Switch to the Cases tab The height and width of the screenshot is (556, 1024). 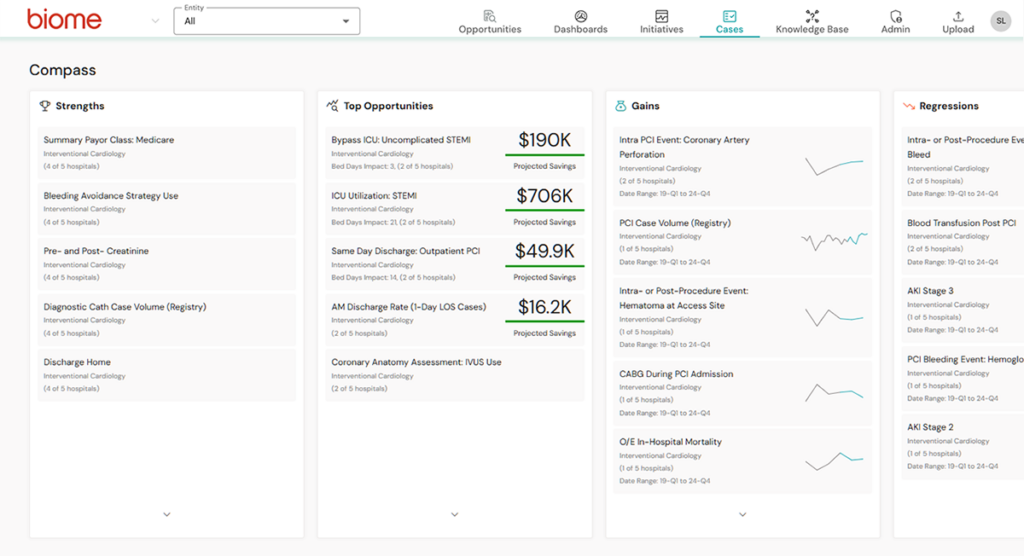click(x=729, y=21)
